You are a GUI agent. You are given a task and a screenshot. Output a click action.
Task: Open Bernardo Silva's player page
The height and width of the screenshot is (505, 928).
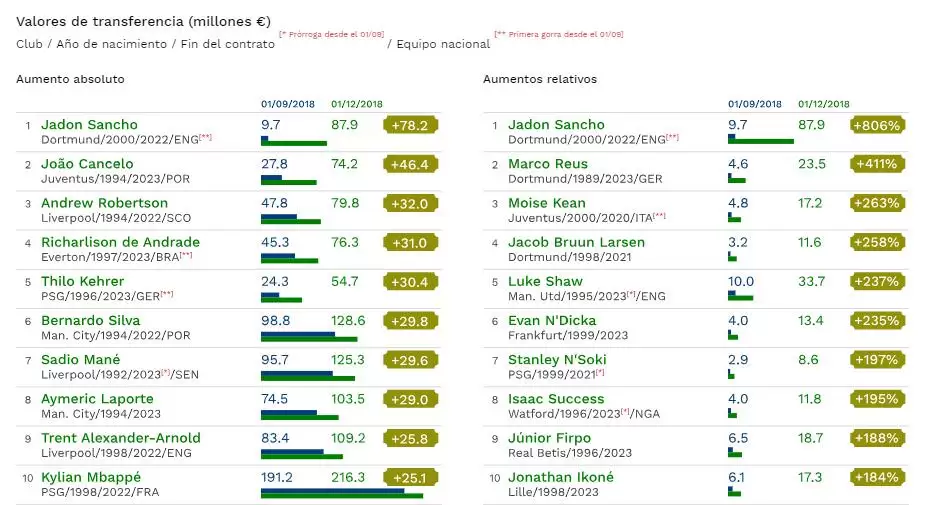[x=93, y=320]
